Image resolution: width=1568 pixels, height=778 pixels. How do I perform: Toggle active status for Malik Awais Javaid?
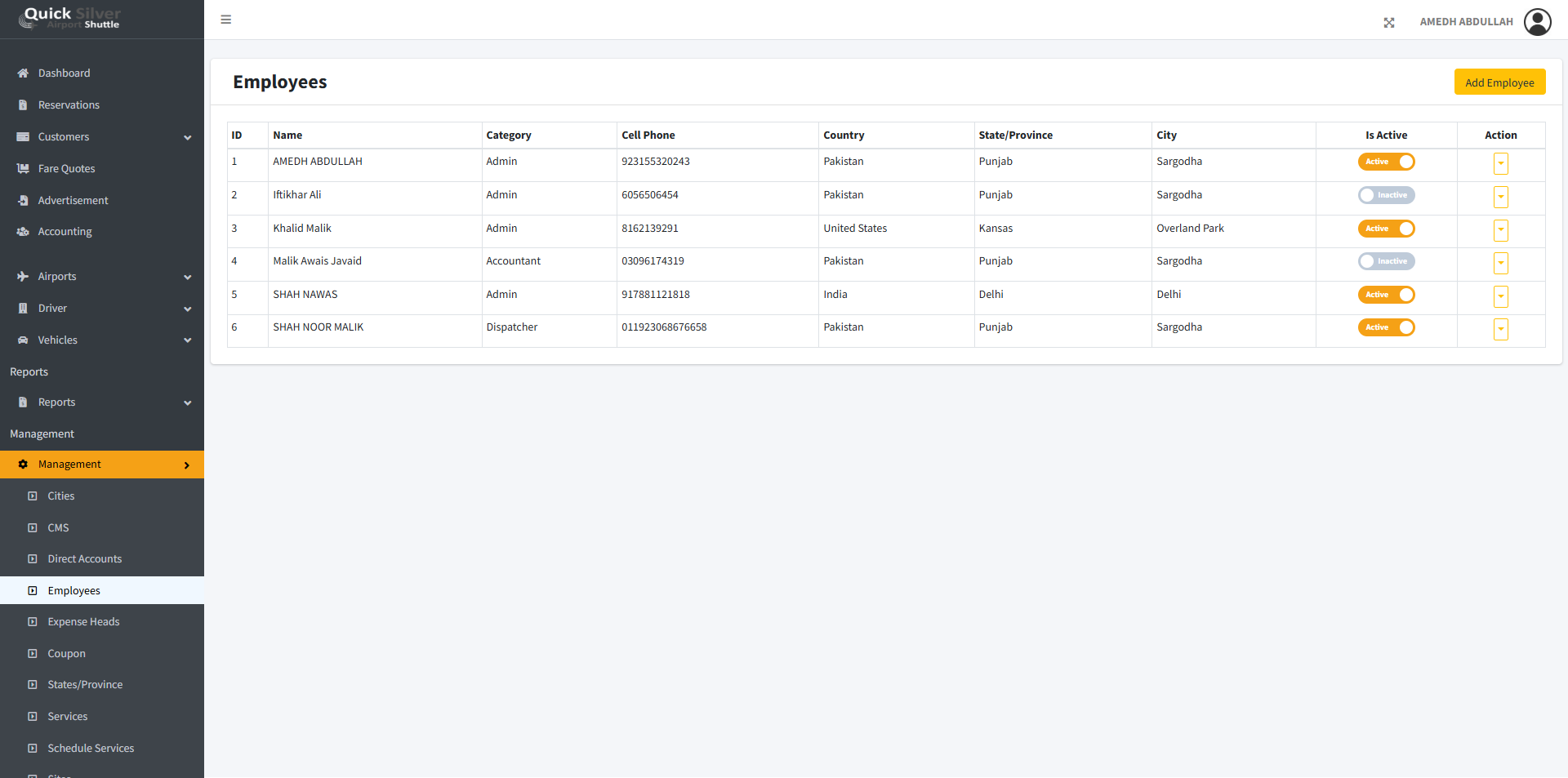[1386, 261]
